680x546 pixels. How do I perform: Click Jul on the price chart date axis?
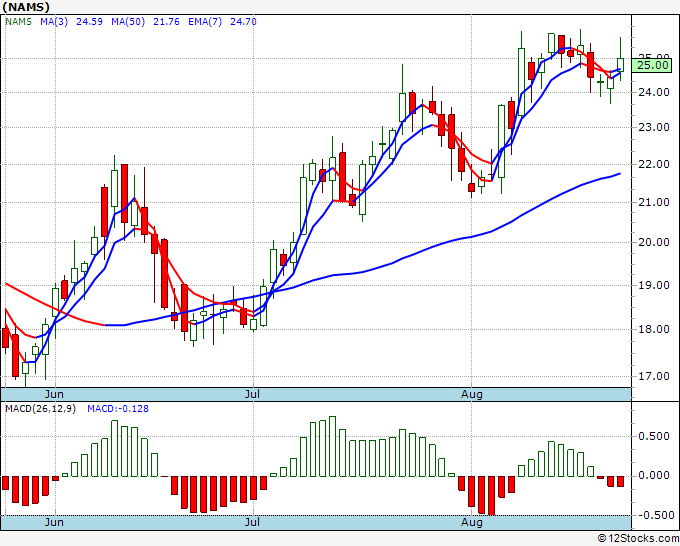pyautogui.click(x=252, y=394)
